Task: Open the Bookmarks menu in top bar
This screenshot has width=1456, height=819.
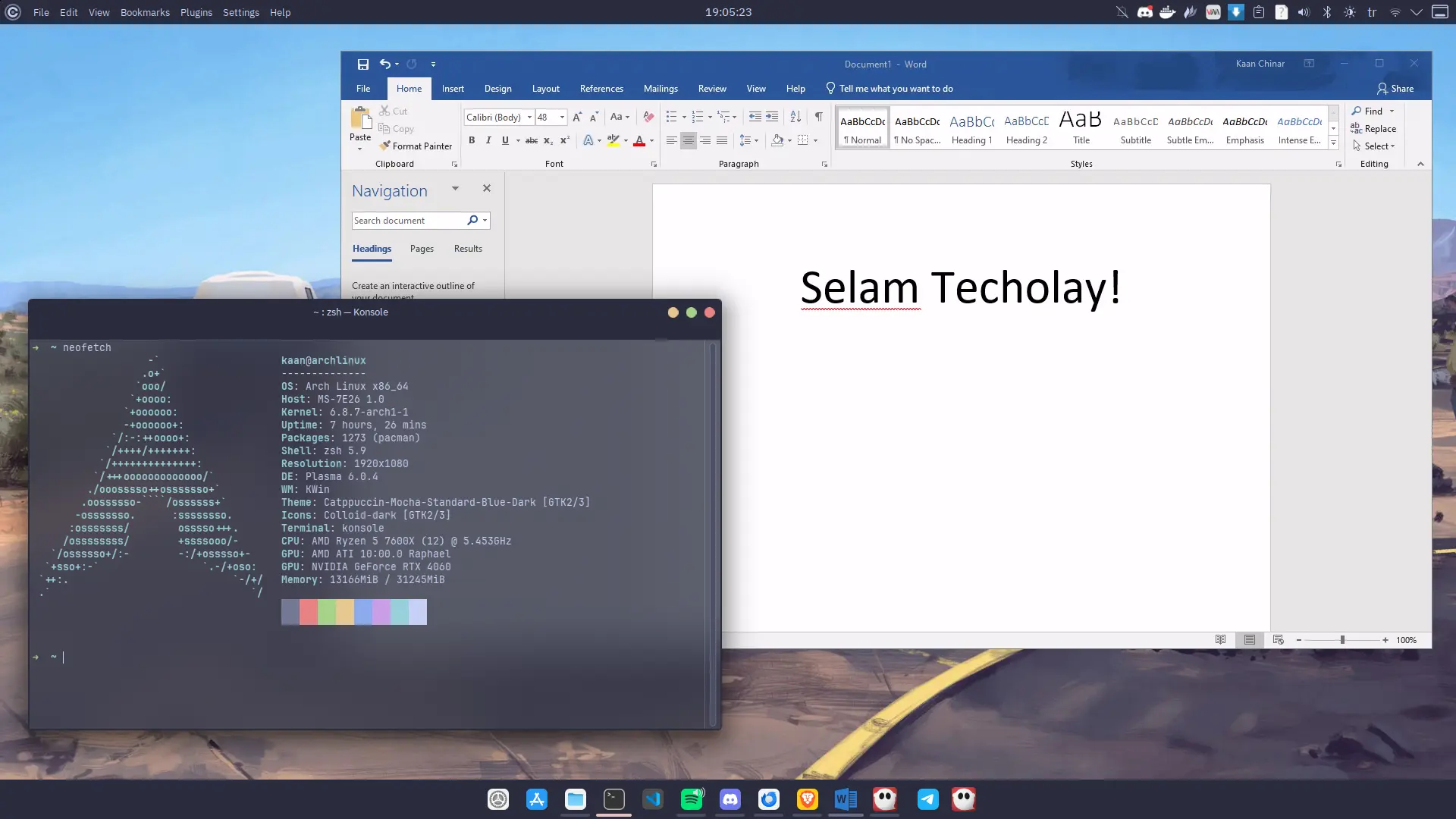Action: 145,12
